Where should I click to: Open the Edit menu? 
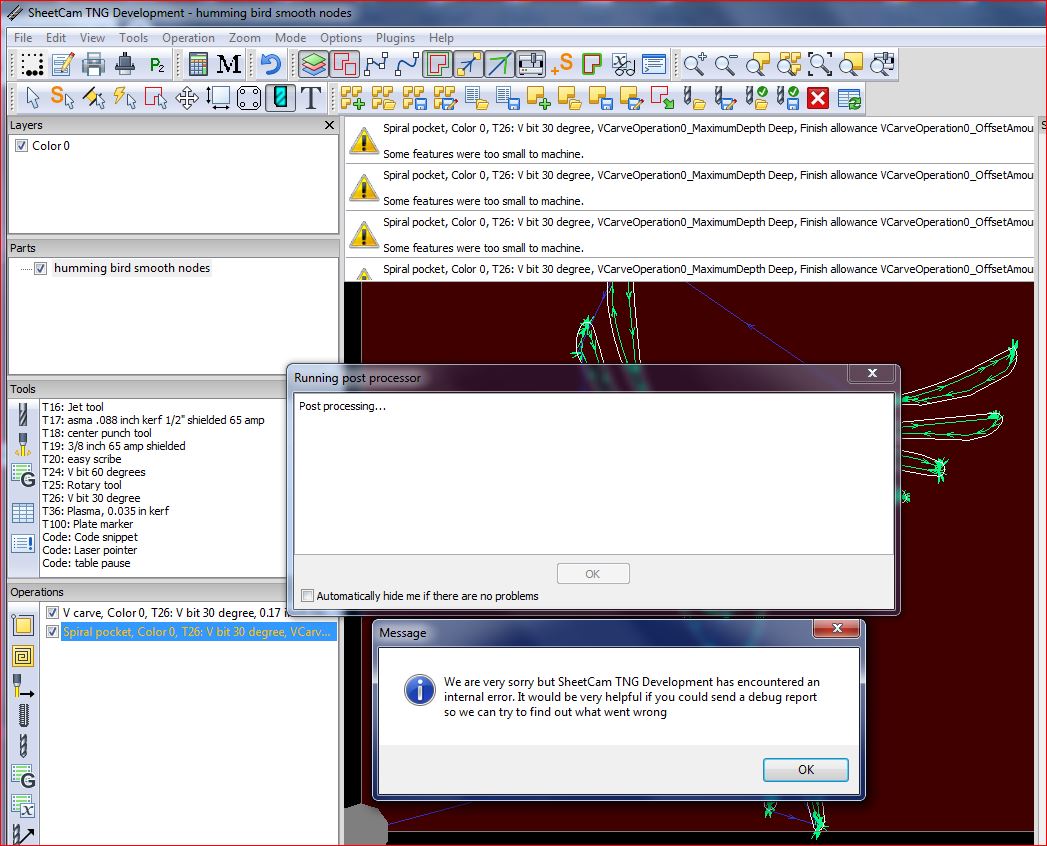[x=55, y=38]
